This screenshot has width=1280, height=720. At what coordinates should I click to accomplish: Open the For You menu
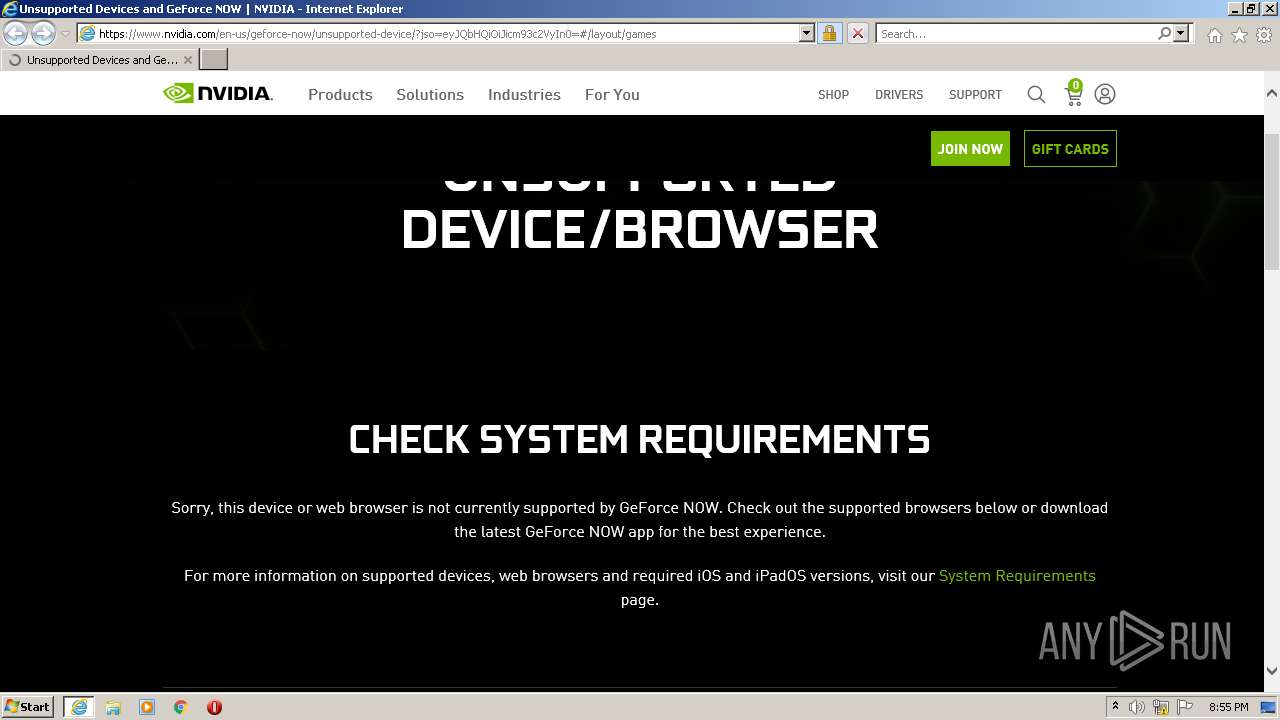click(x=612, y=94)
